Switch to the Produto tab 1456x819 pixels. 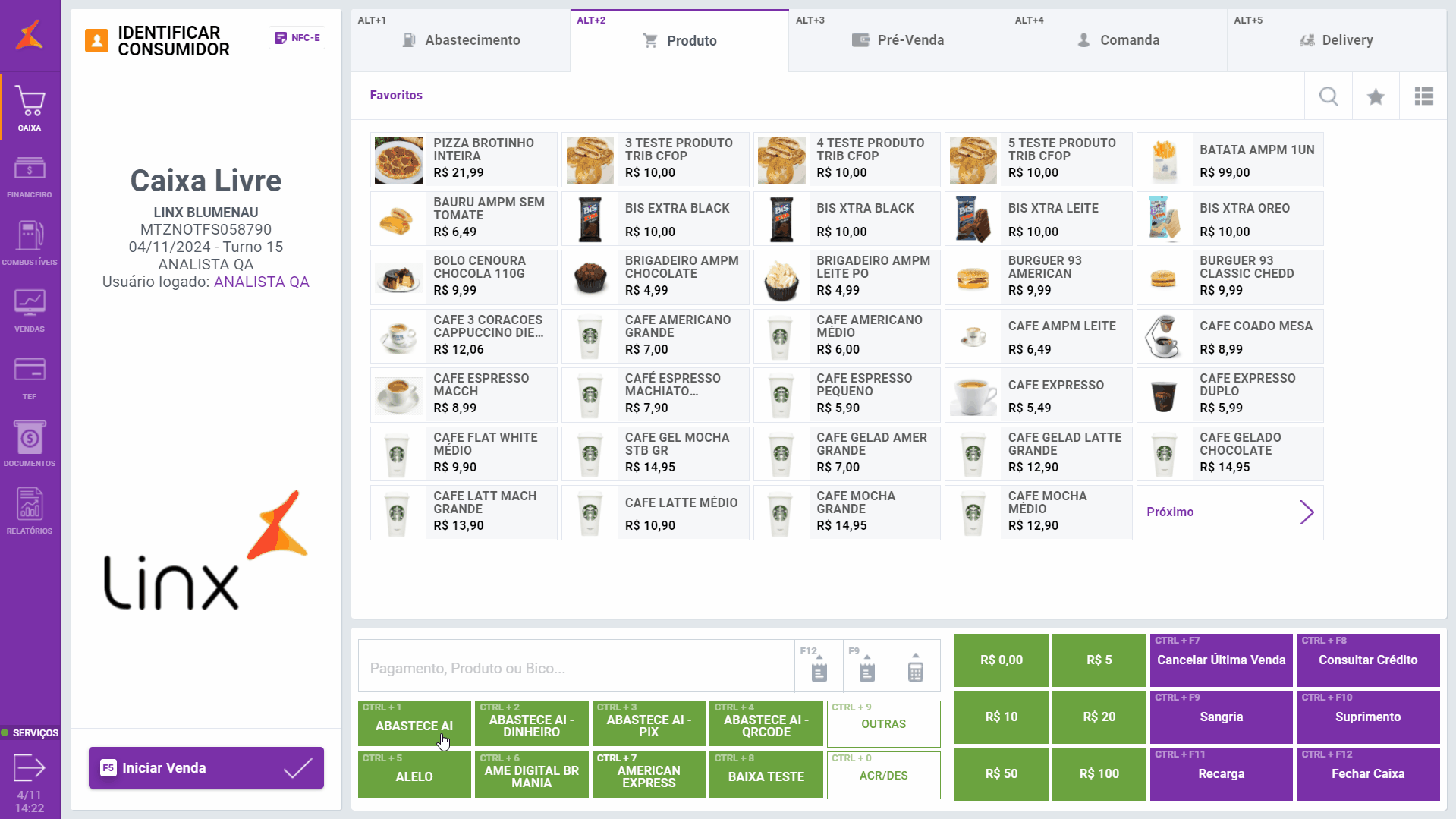click(680, 41)
